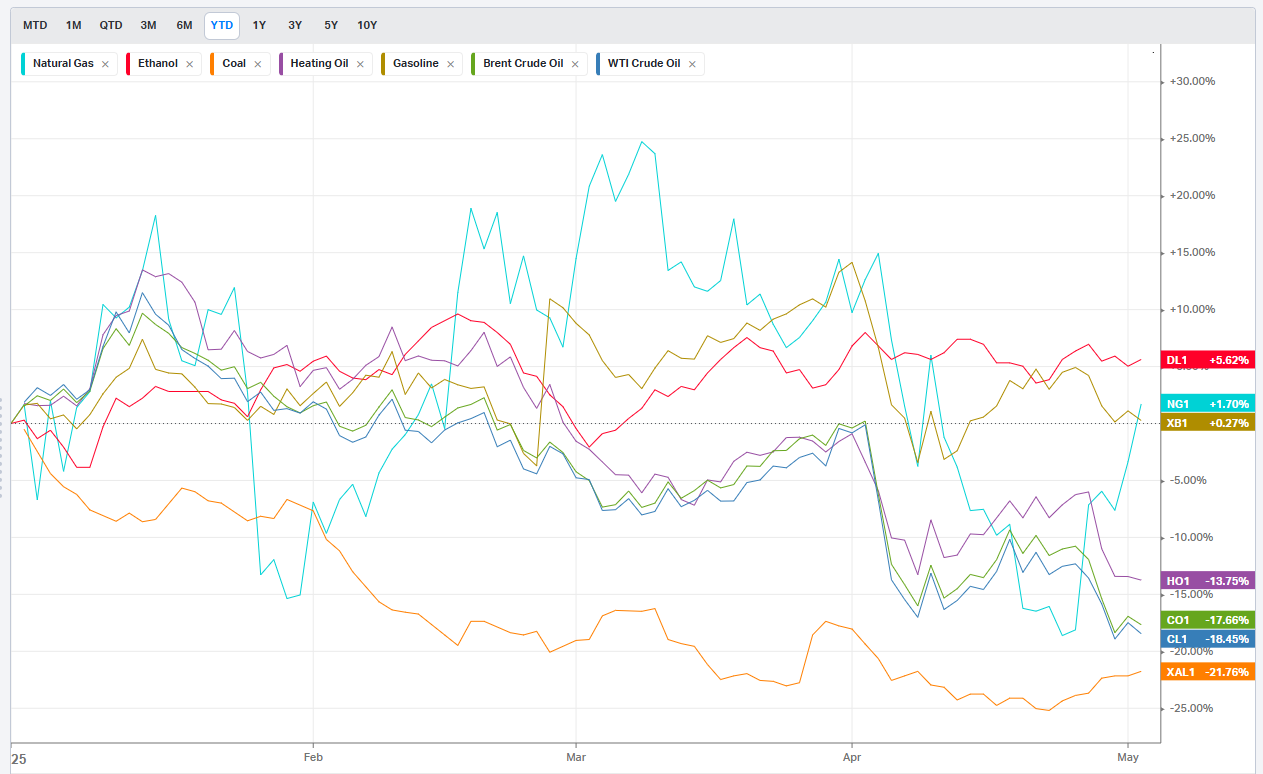1263x774 pixels.
Task: Remove Brent Crude Oil series with its x
Action: pos(575,64)
